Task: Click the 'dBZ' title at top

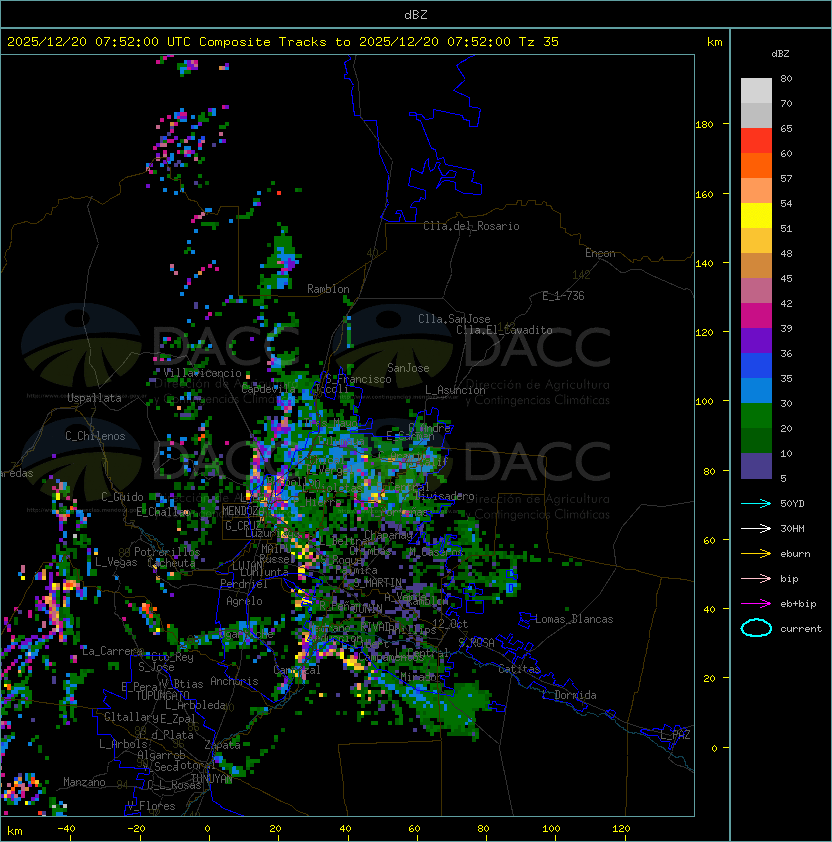Action: click(x=416, y=14)
